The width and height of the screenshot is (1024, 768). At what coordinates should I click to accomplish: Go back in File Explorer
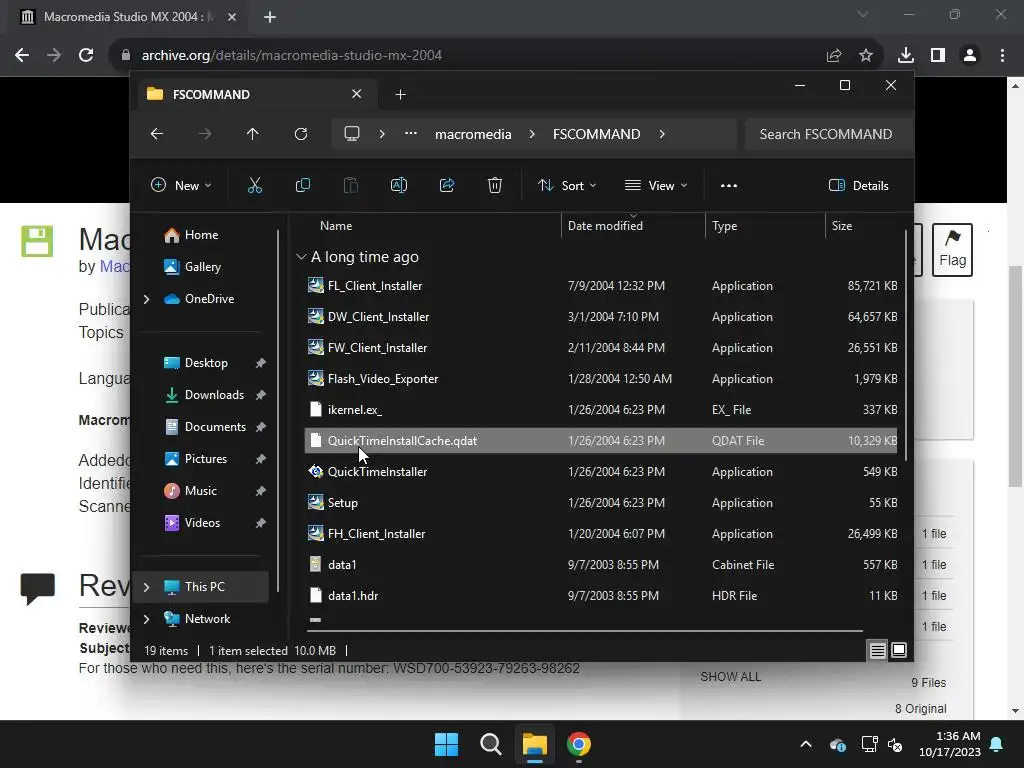point(157,134)
